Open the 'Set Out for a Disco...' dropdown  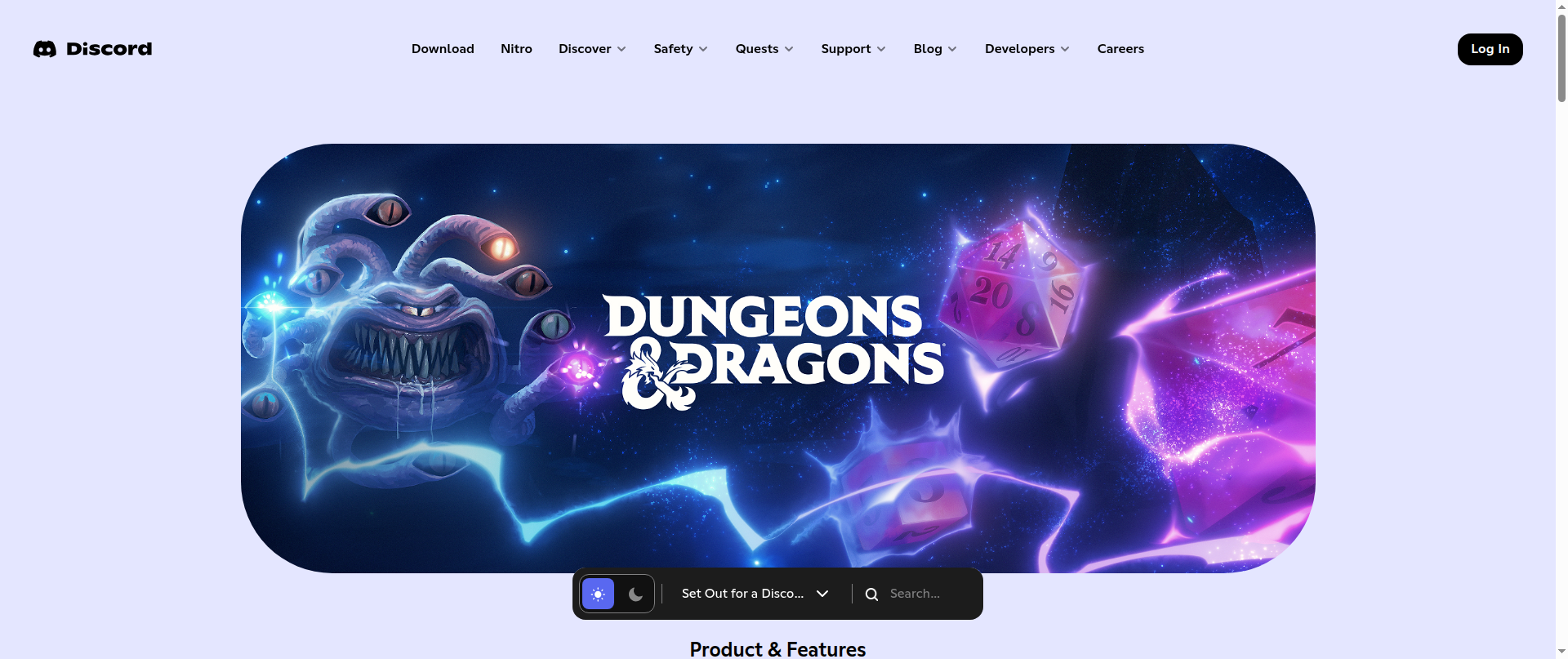click(755, 594)
